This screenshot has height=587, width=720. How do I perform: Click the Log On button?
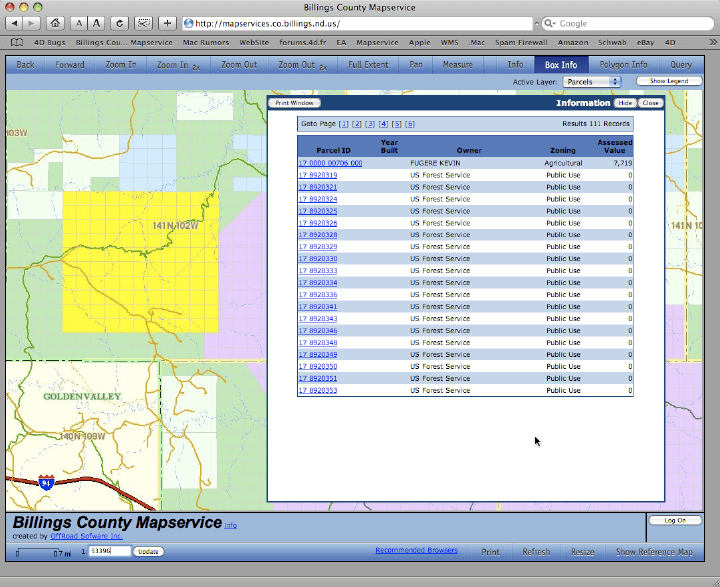[x=675, y=520]
